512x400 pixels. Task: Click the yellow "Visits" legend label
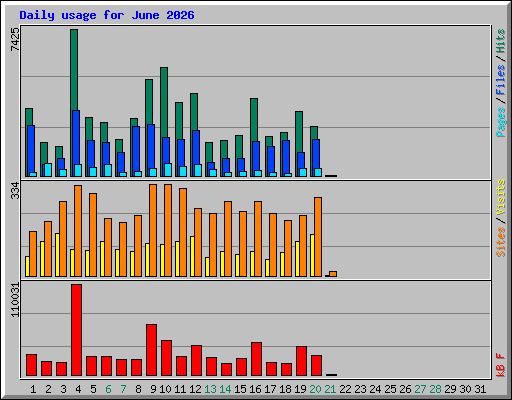point(500,197)
